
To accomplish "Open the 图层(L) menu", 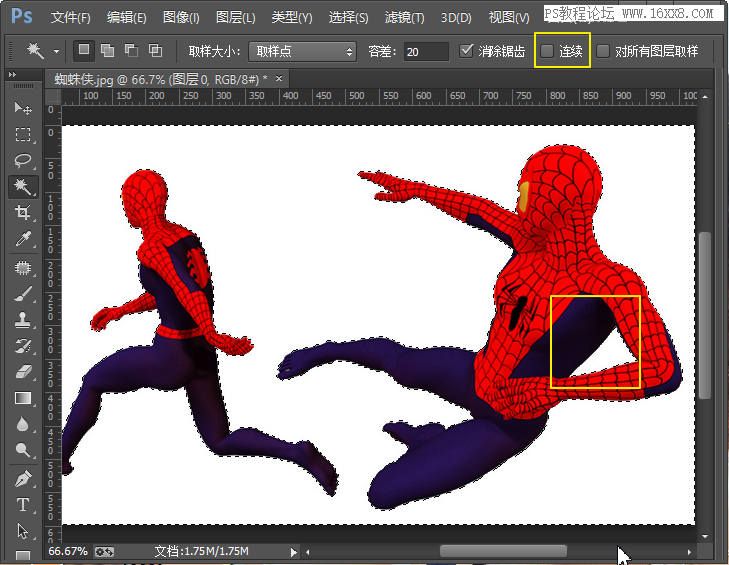I will click(x=236, y=18).
